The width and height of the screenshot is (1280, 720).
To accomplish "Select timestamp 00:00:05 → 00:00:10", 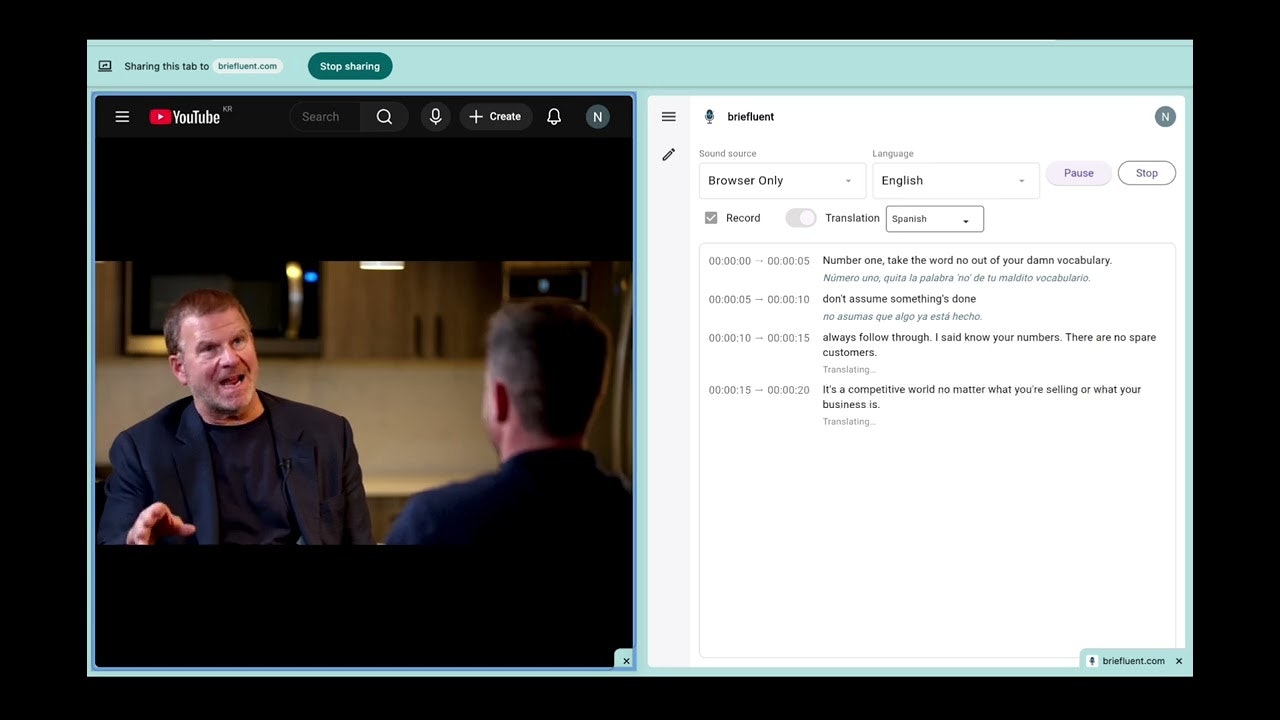I will 759,300.
